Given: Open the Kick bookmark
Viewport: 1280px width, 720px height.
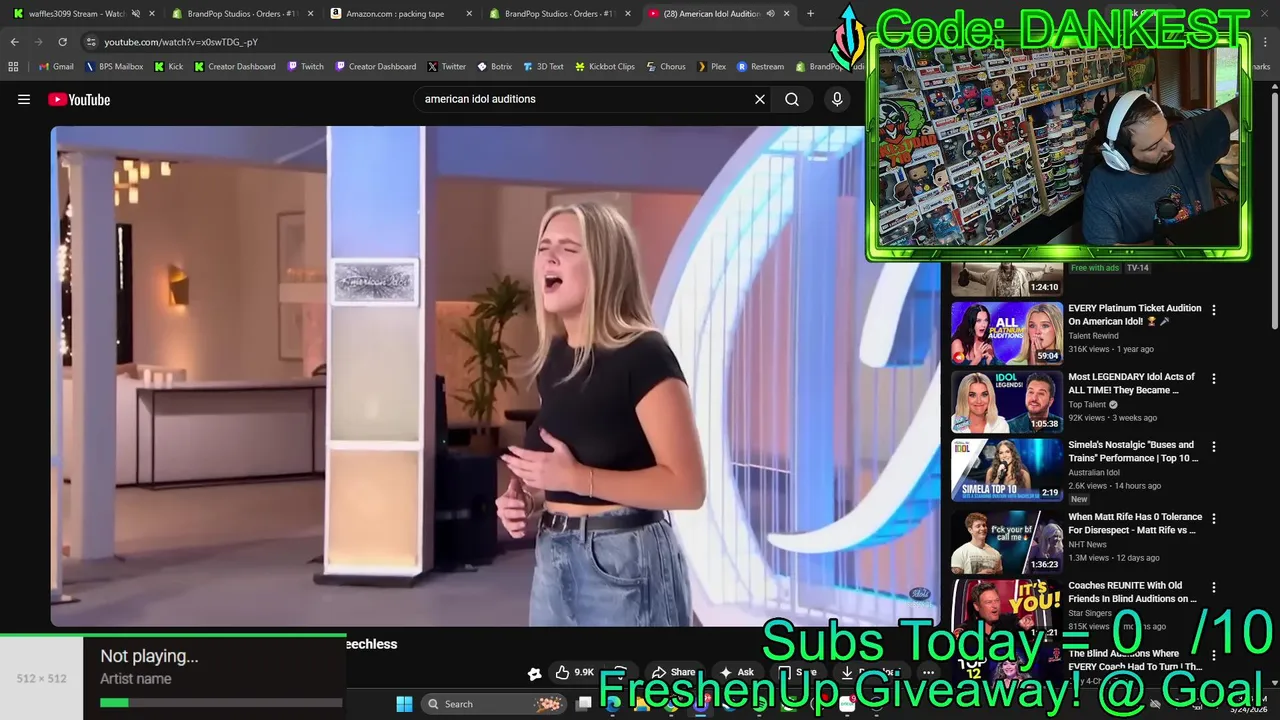Looking at the screenshot, I should [x=169, y=67].
